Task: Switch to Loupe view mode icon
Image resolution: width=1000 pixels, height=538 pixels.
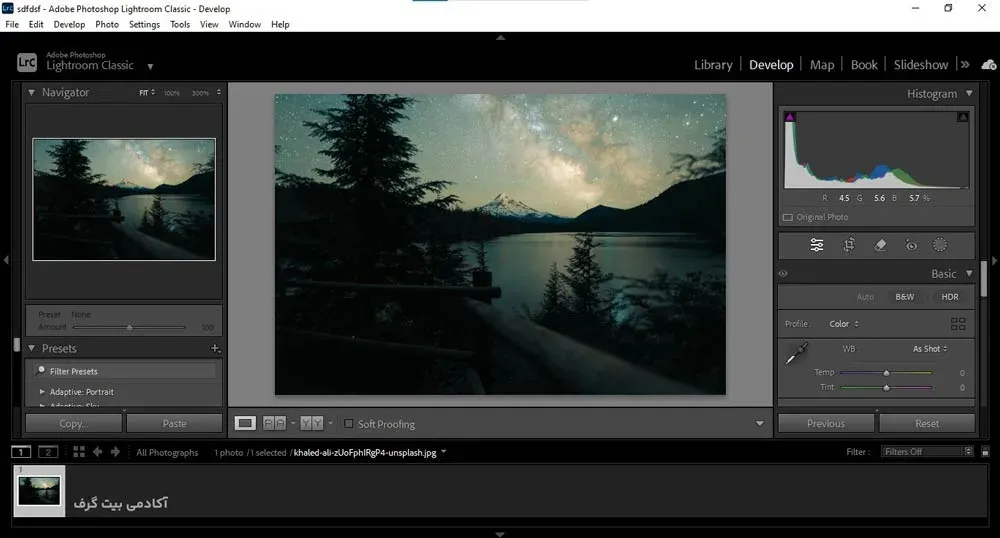Action: pos(245,423)
